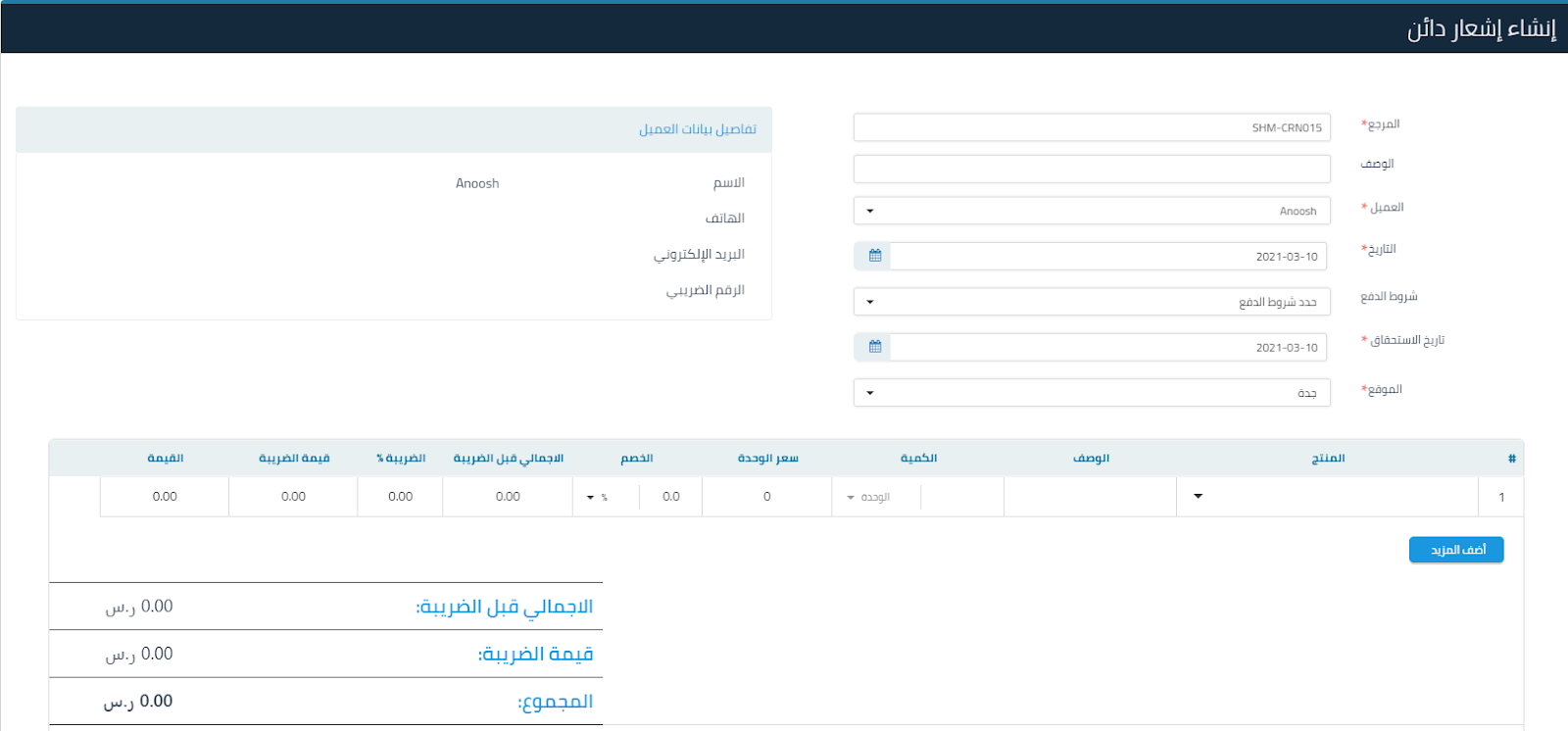Click the الكمية quantity input in row 1

coord(960,497)
